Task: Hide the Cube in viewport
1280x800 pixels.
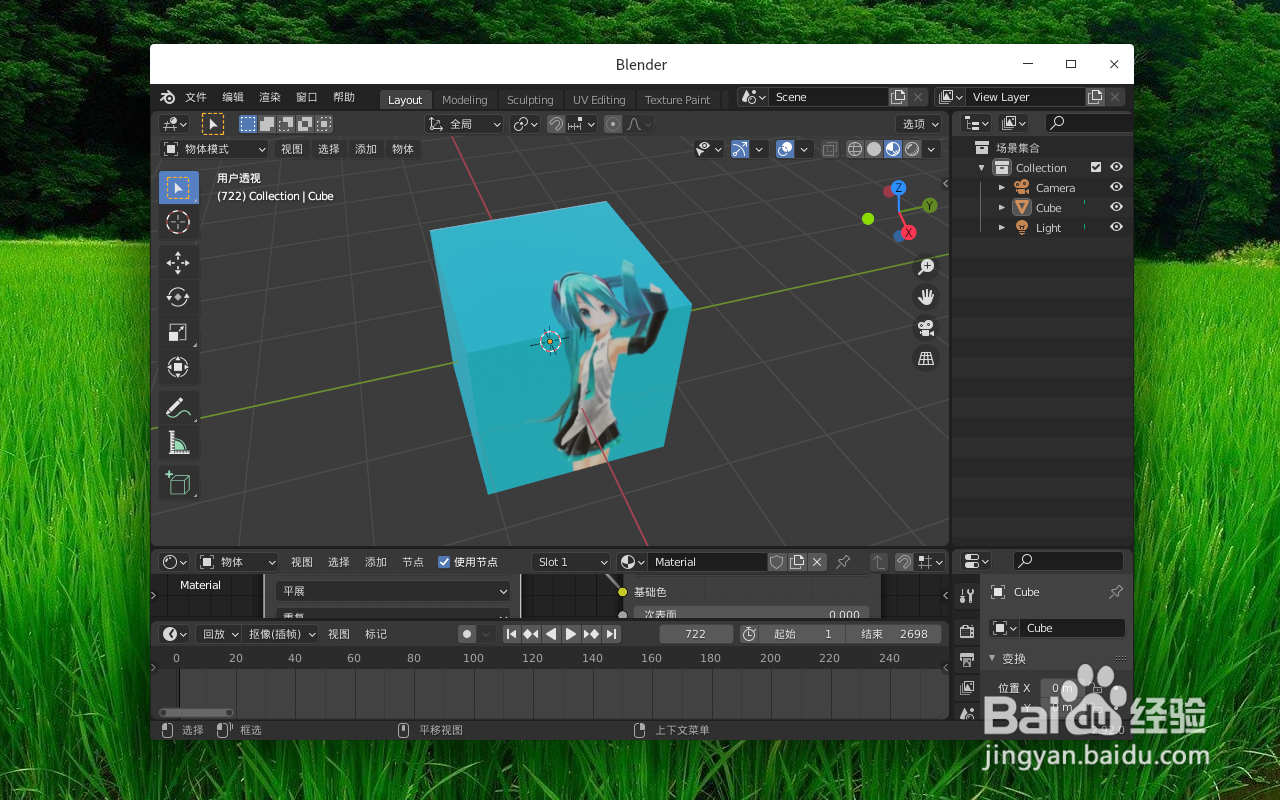Action: point(1116,207)
